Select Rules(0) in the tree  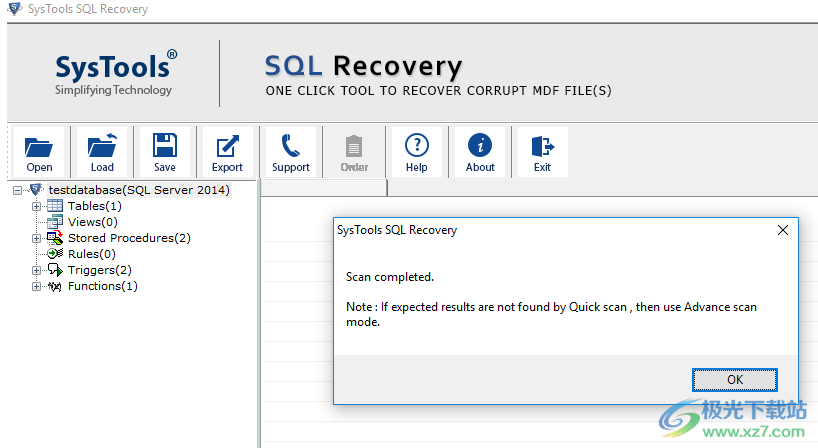pos(92,254)
